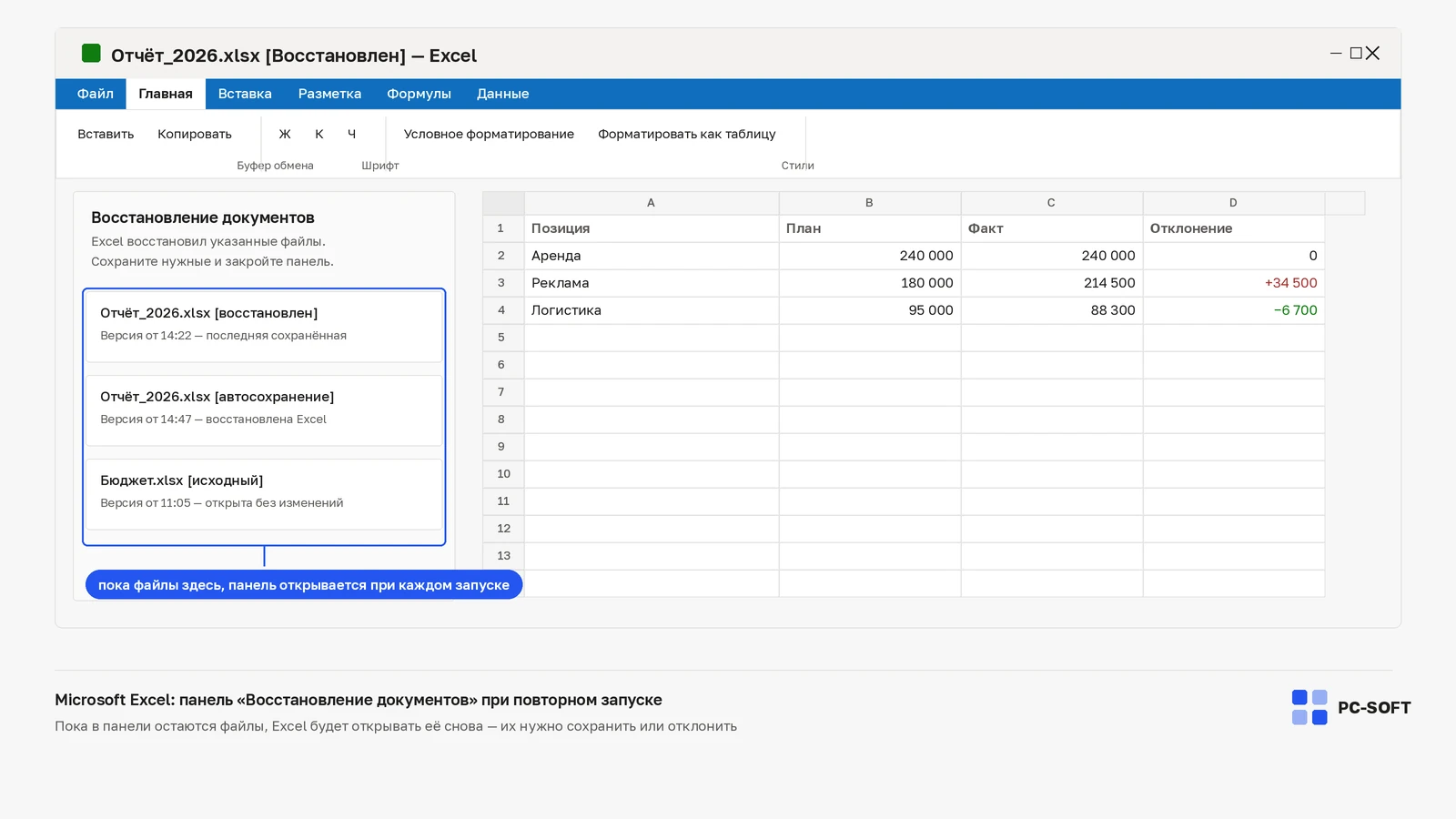Select row 3 header
Screen dimensions: 1456x819
pyautogui.click(x=502, y=283)
